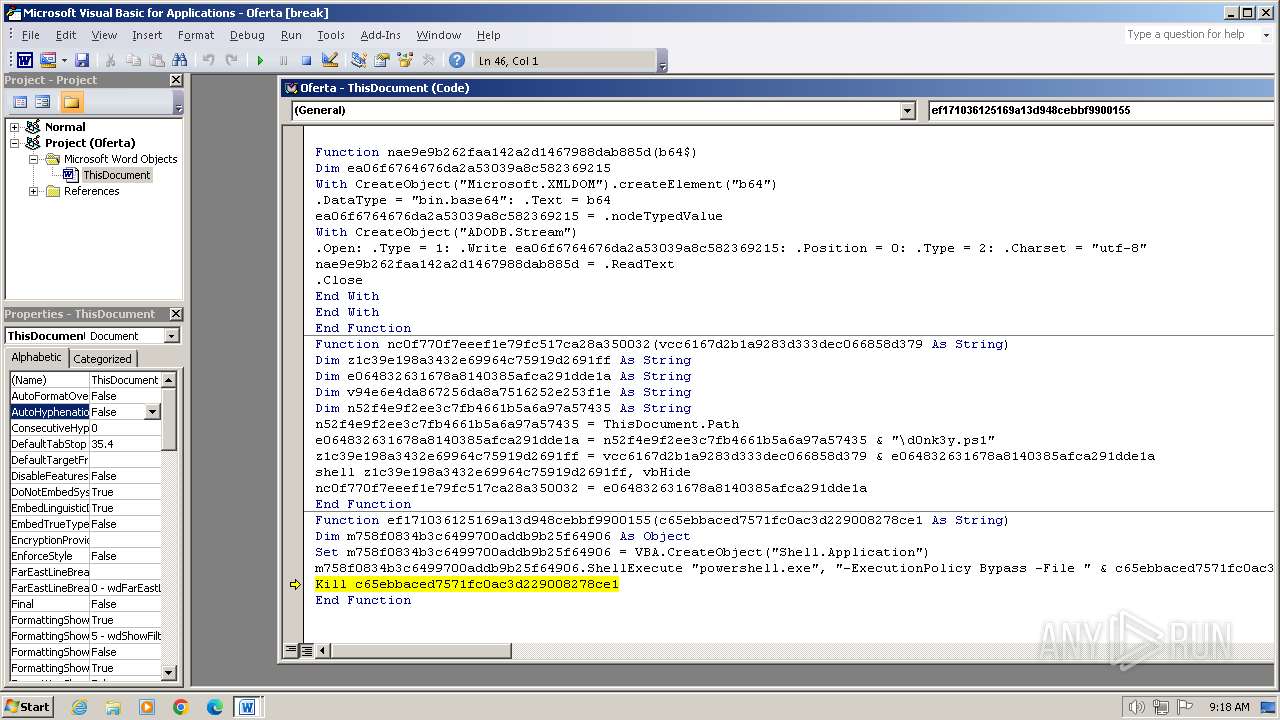The image size is (1280, 720).
Task: Open the (General) object dropdown
Action: coord(907,110)
